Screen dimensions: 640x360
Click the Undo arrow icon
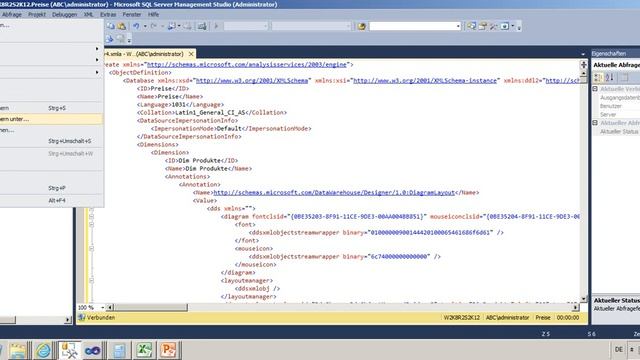click(136, 26)
